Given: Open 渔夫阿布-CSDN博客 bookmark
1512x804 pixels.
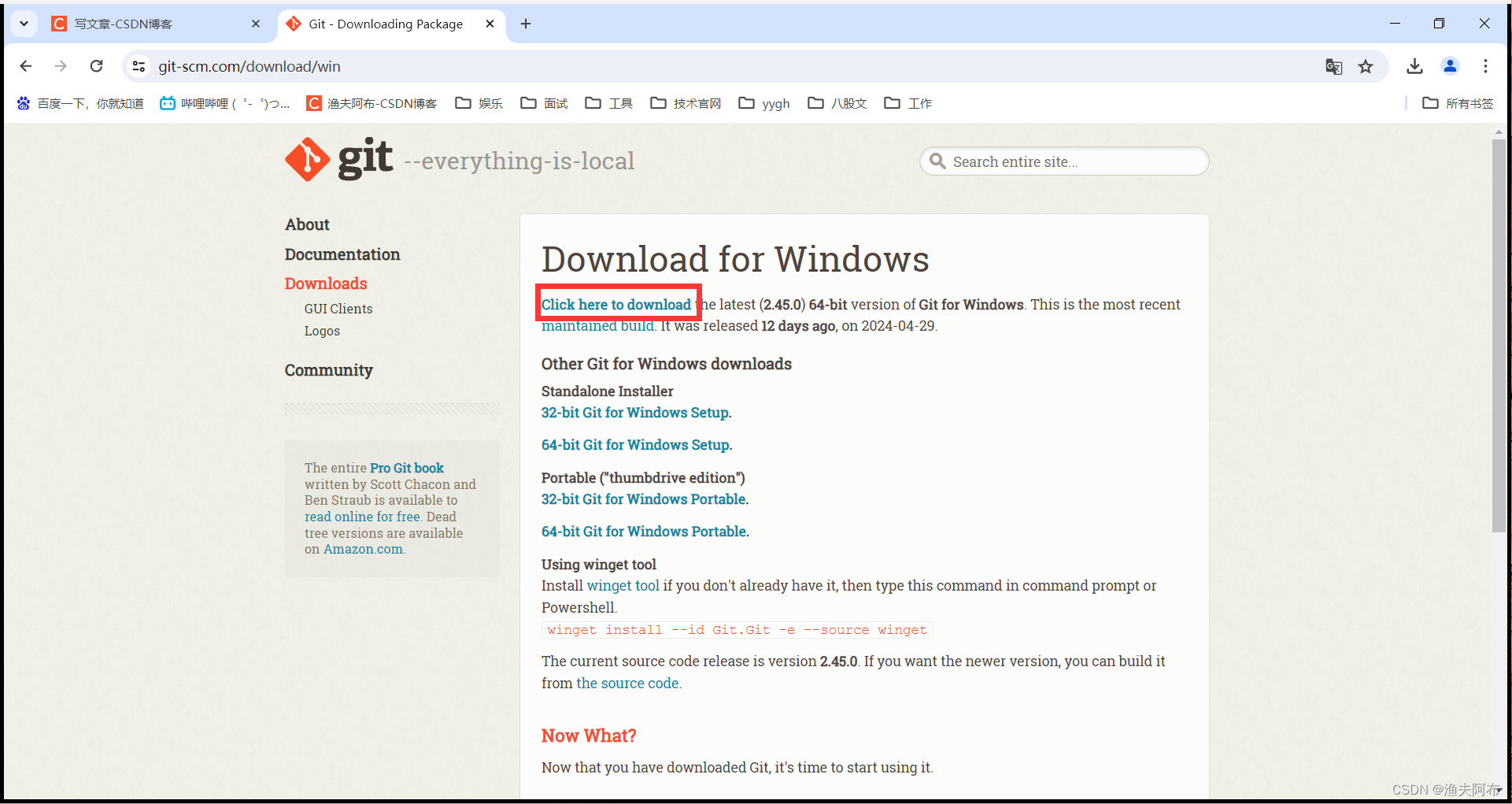Looking at the screenshot, I should click(x=372, y=103).
